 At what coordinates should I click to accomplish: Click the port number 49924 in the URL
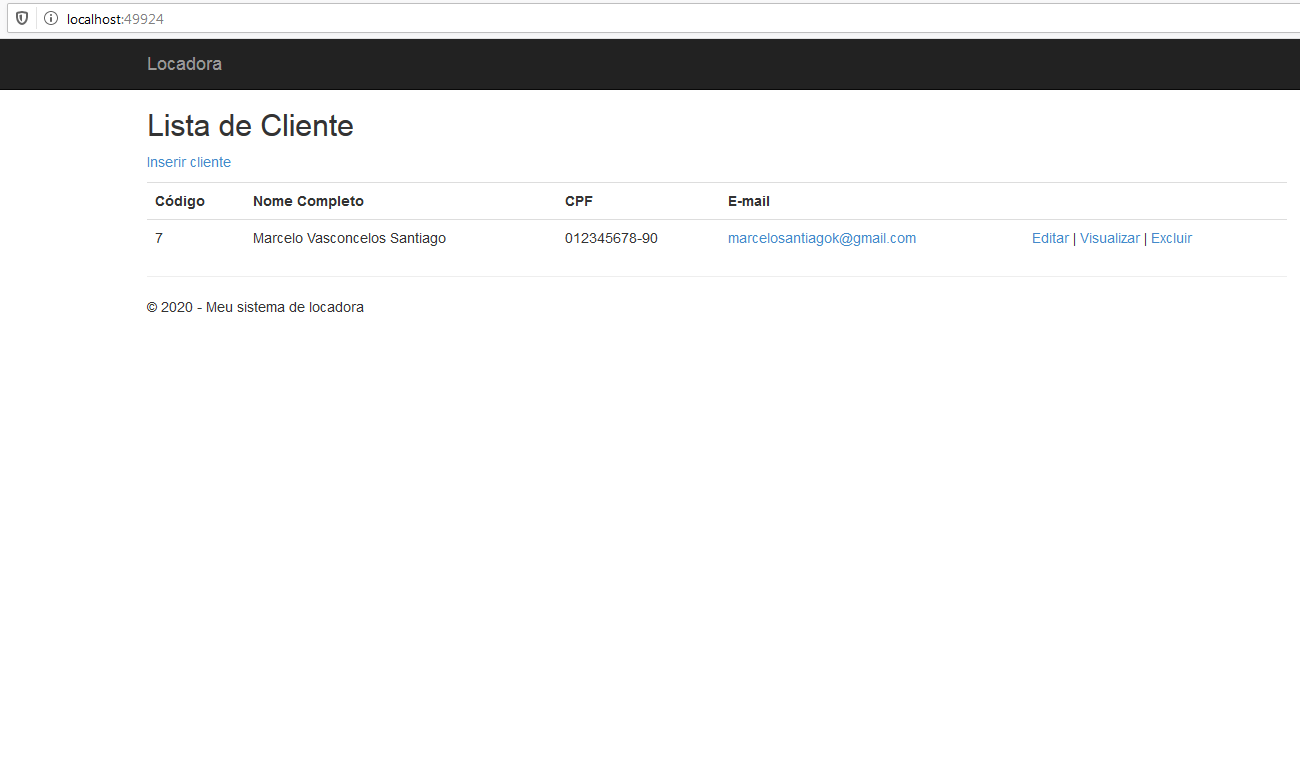click(x=144, y=18)
